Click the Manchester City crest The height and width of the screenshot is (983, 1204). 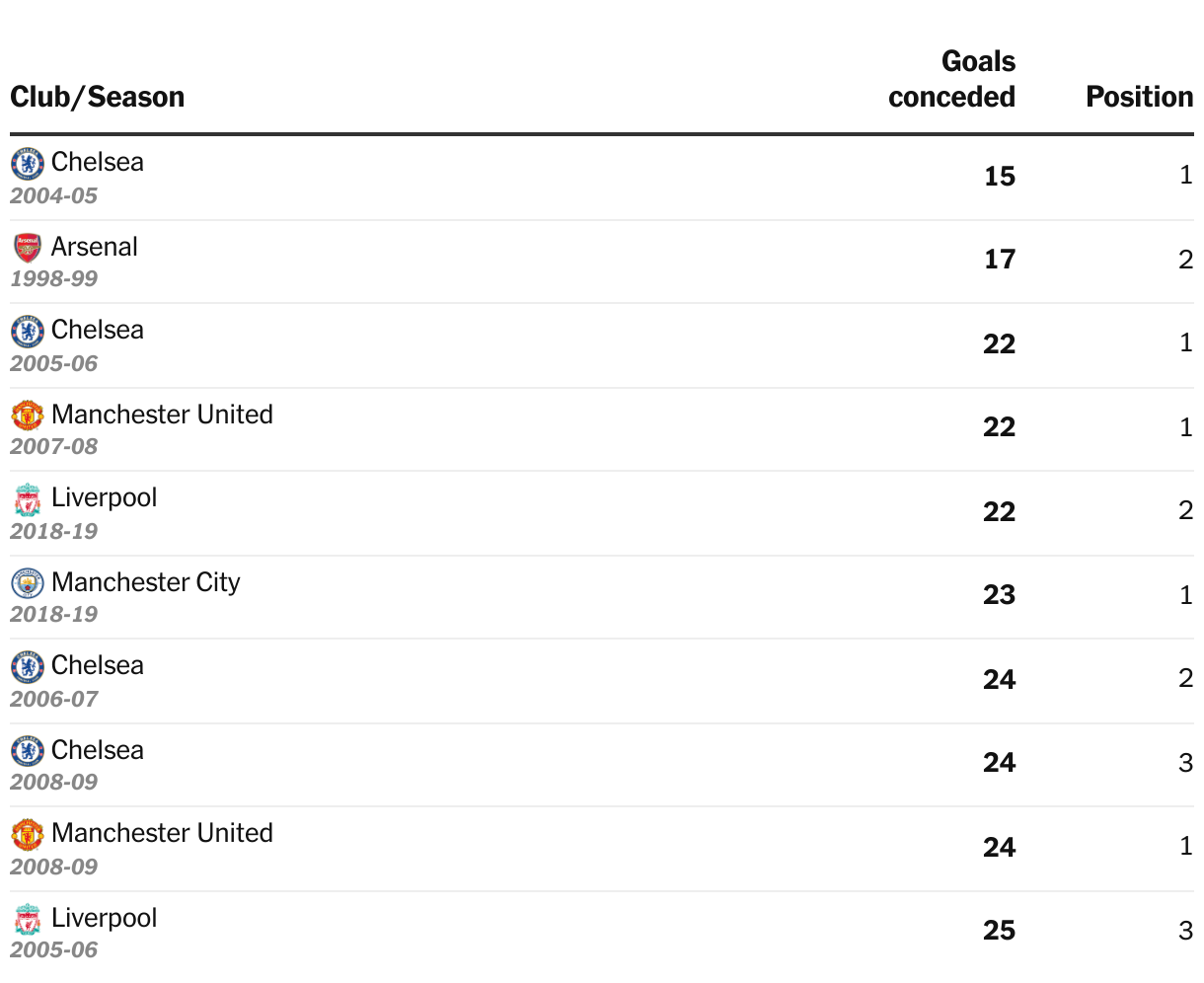coord(27,583)
